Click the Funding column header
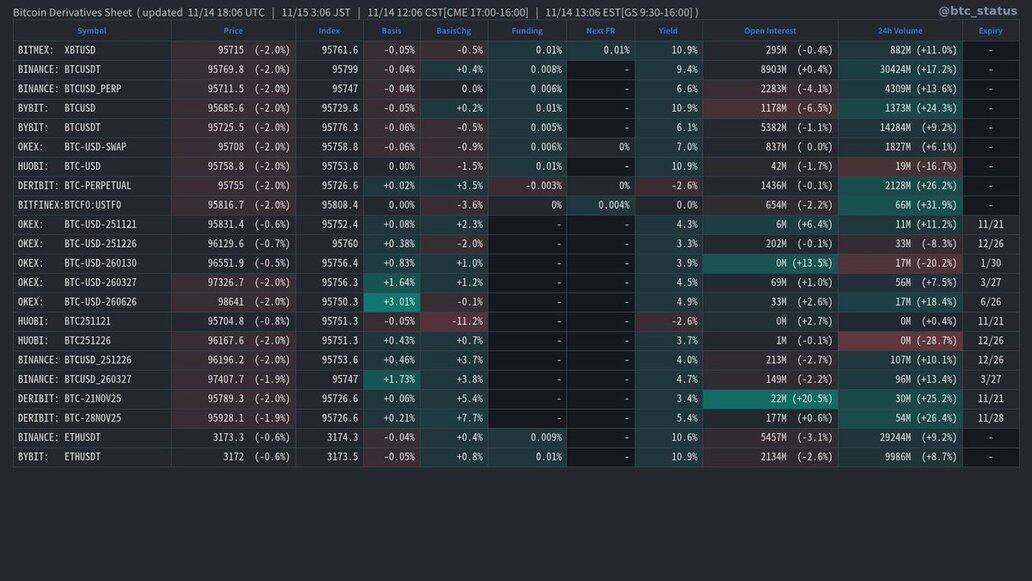Image resolution: width=1032 pixels, height=581 pixels. coord(527,31)
